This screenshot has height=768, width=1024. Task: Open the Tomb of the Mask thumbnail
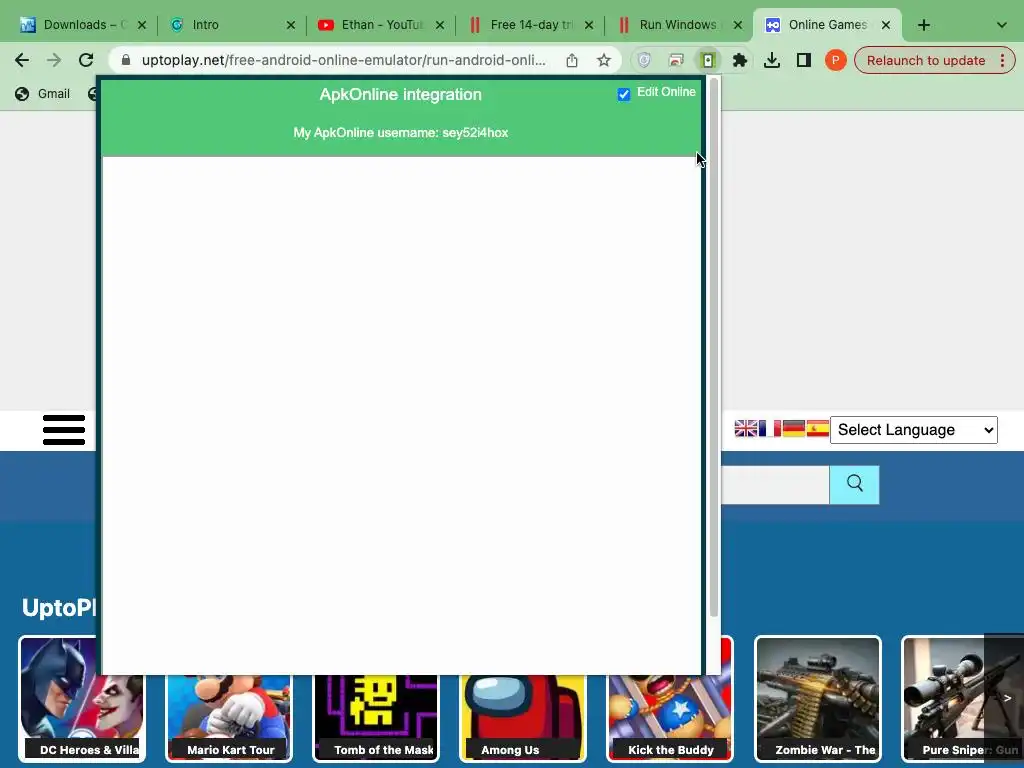tap(376, 717)
